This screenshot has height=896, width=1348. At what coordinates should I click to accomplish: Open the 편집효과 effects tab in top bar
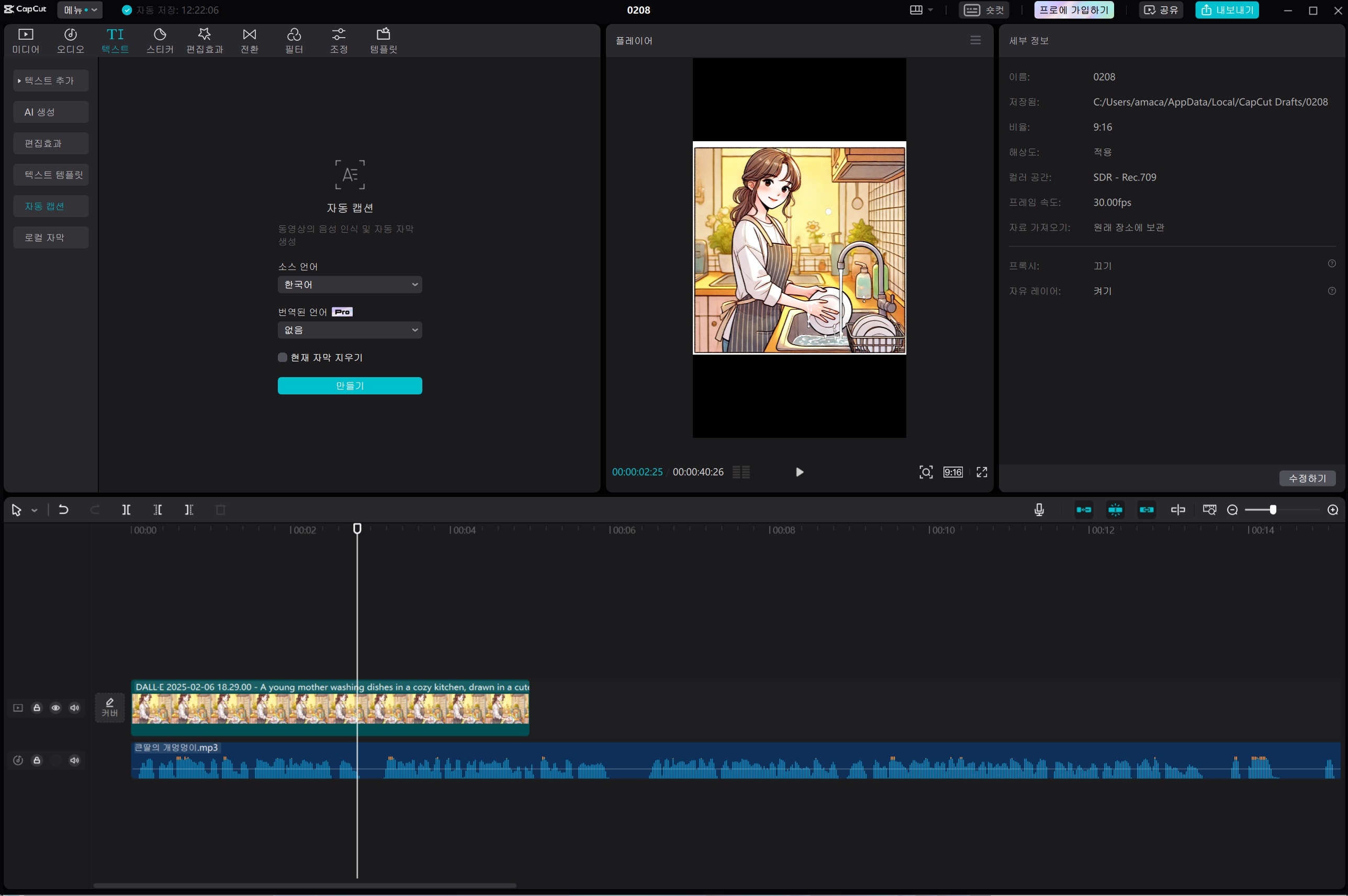[204, 41]
